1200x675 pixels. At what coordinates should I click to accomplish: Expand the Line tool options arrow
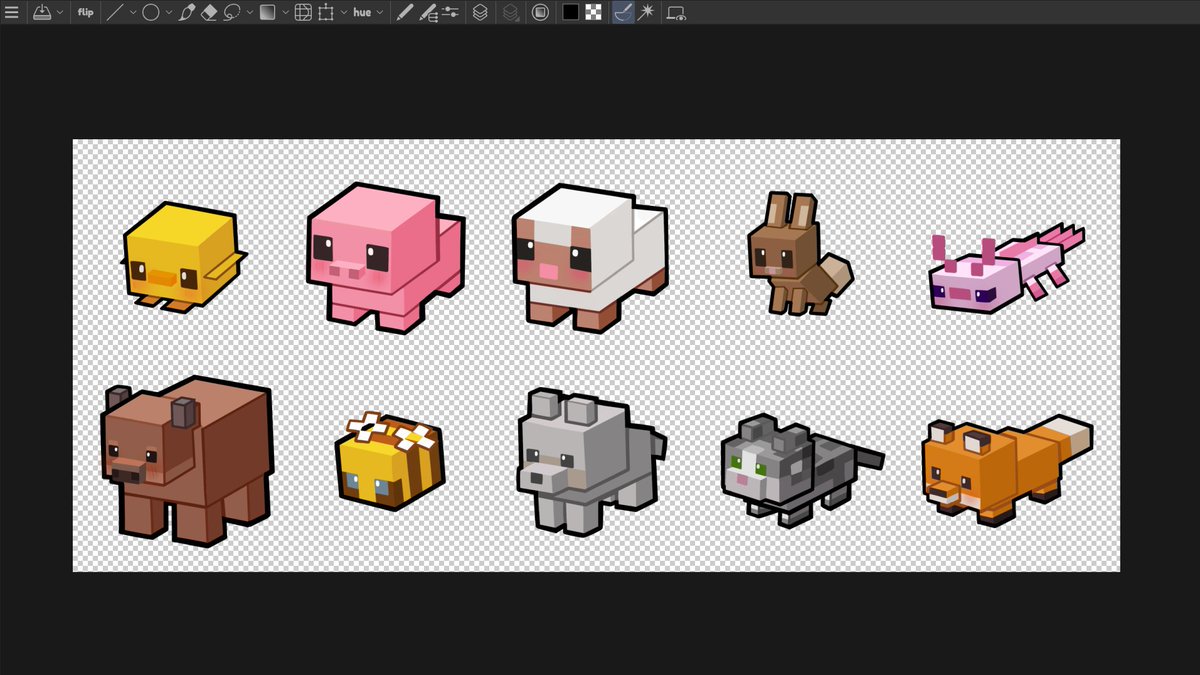[133, 13]
